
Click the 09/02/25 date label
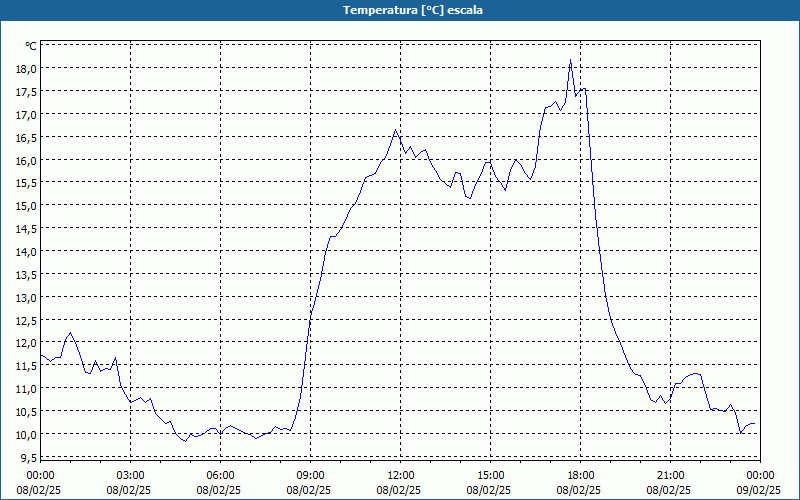pyautogui.click(x=759, y=490)
